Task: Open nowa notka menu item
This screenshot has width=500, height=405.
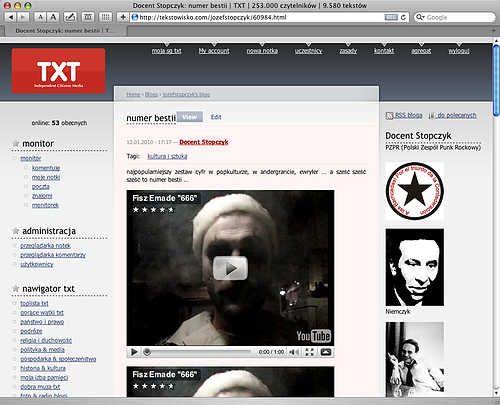Action: tap(262, 51)
